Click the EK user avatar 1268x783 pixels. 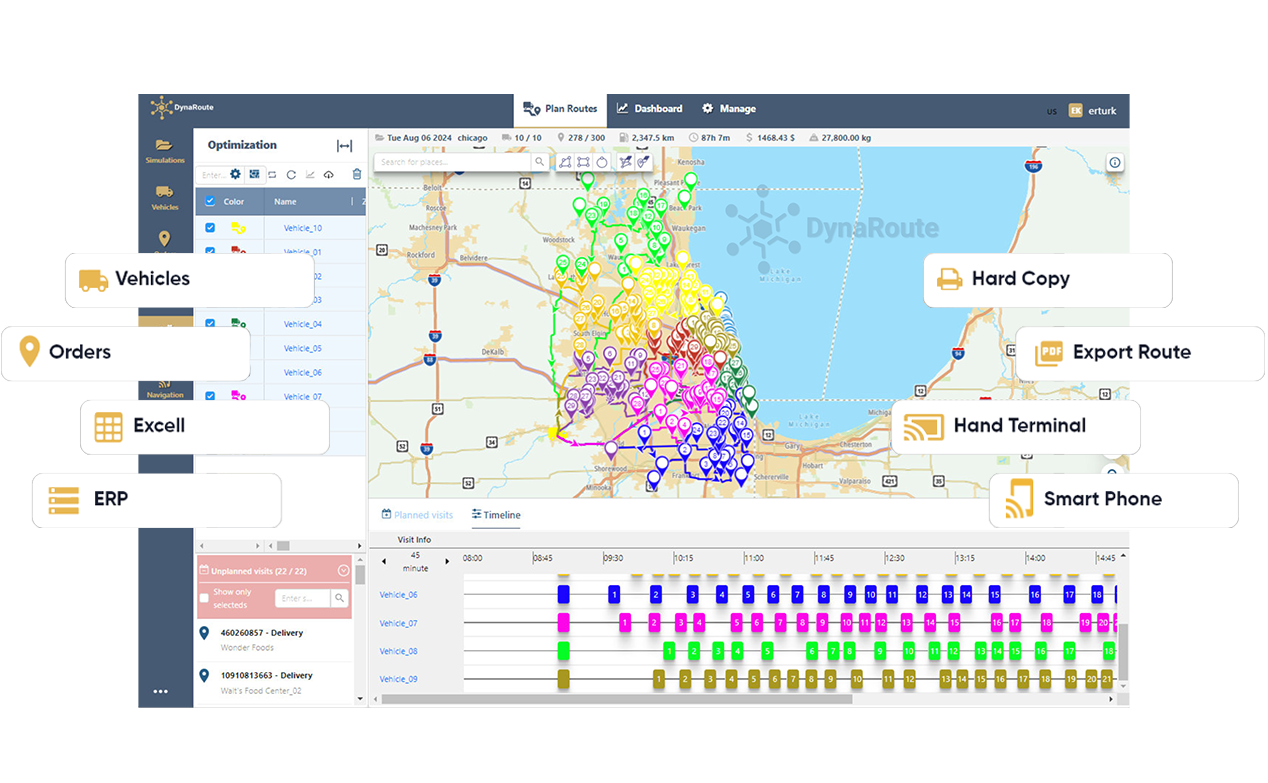pyautogui.click(x=1076, y=110)
